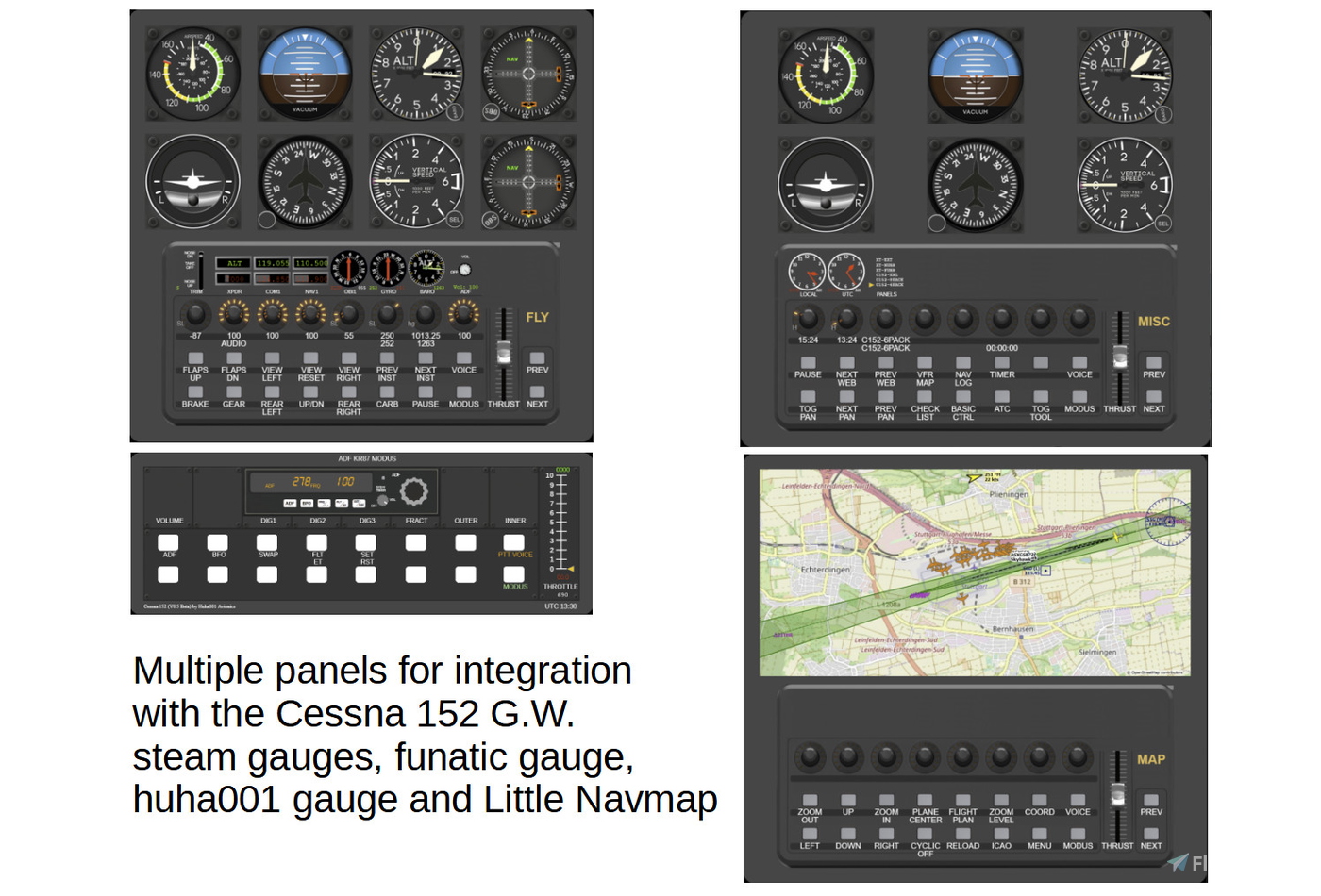Click the AUDIO knob on the FLY panel
Image resolution: width=1321 pixels, height=896 pixels.
point(233,314)
